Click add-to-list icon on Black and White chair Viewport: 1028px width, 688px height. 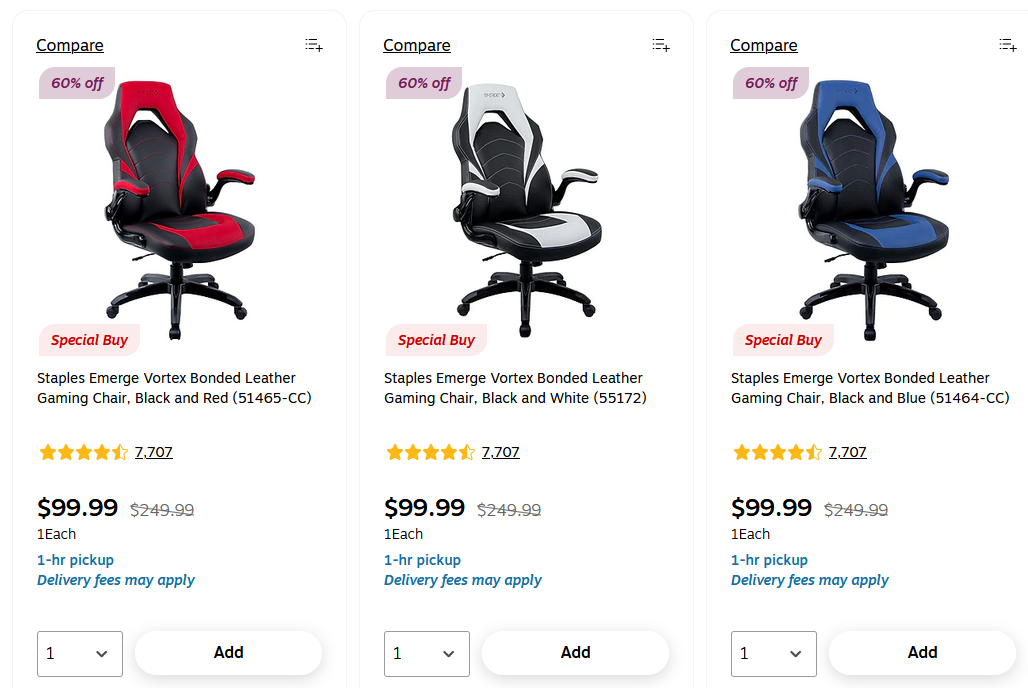point(661,45)
